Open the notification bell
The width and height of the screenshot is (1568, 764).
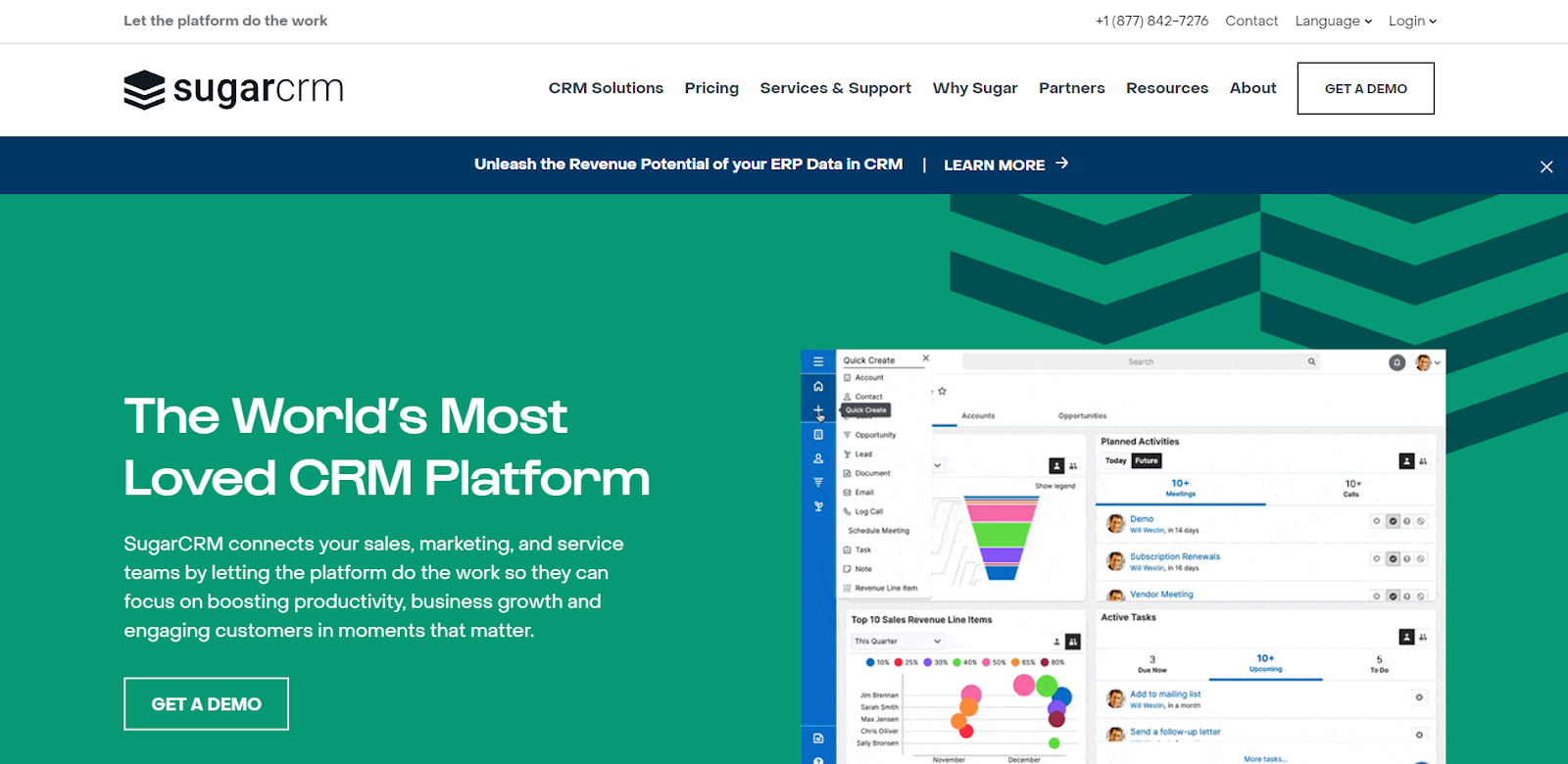pos(1397,362)
